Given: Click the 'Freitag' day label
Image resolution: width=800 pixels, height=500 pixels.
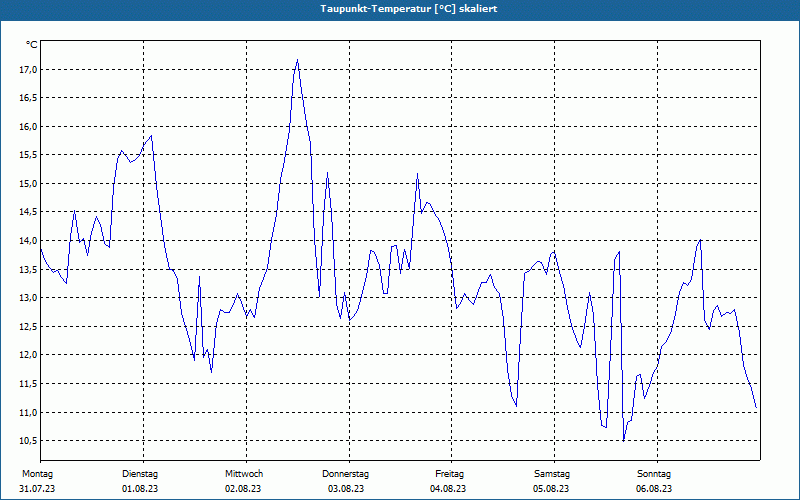Looking at the screenshot, I should click(449, 474).
